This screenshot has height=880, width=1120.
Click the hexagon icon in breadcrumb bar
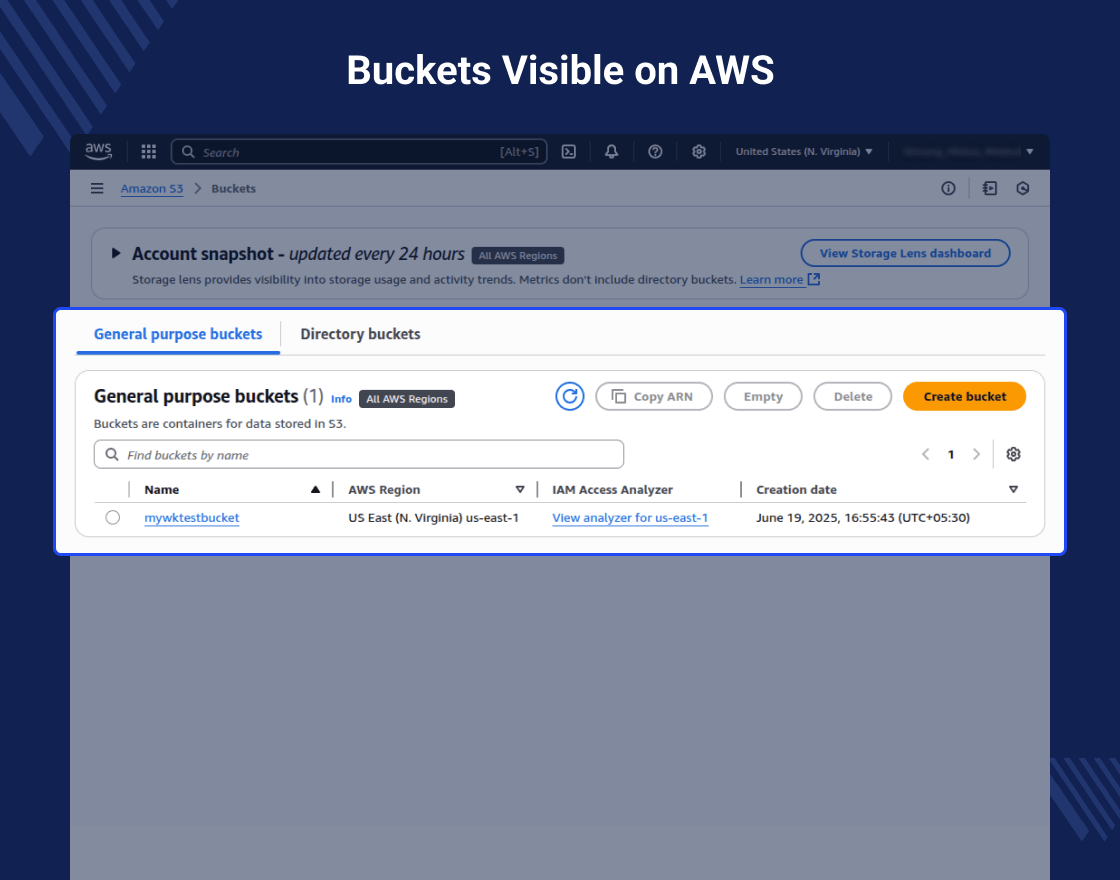point(1023,189)
